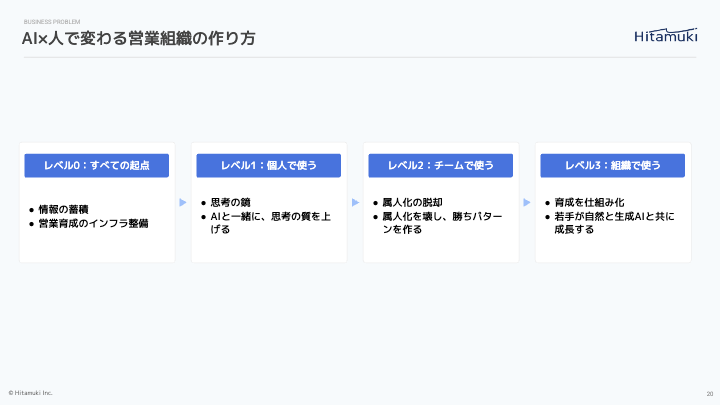Click the 思考の鏡 bullet text

coord(230,202)
